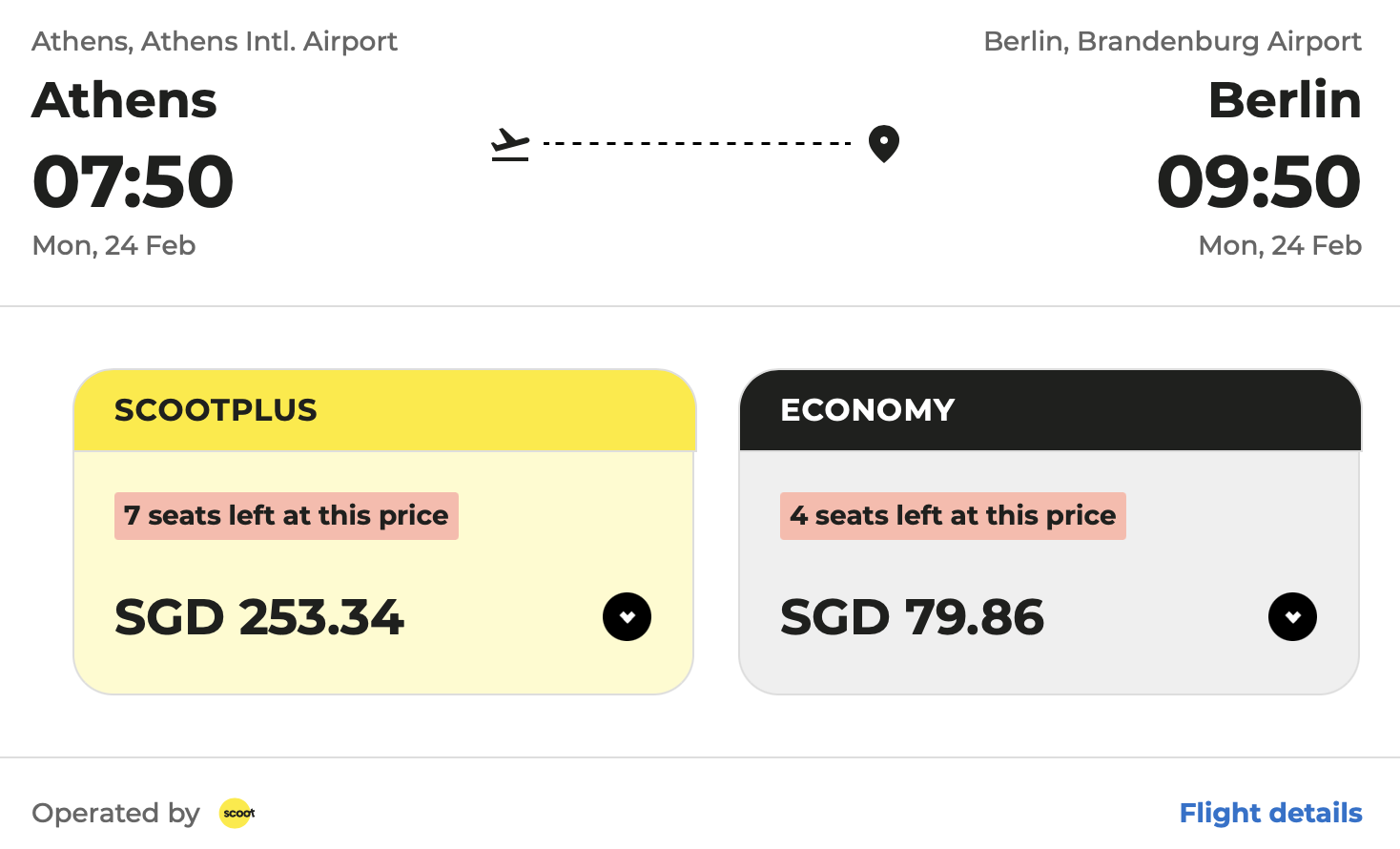
Task: Click the Scoot airline logo
Action: pyautogui.click(x=238, y=813)
